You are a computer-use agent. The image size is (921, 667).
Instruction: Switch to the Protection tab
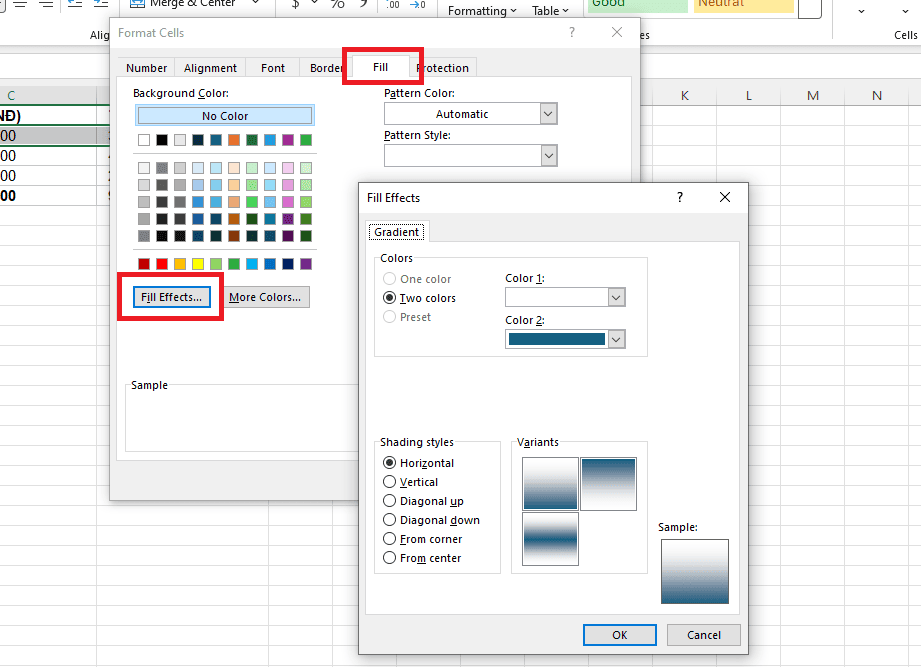(x=445, y=68)
